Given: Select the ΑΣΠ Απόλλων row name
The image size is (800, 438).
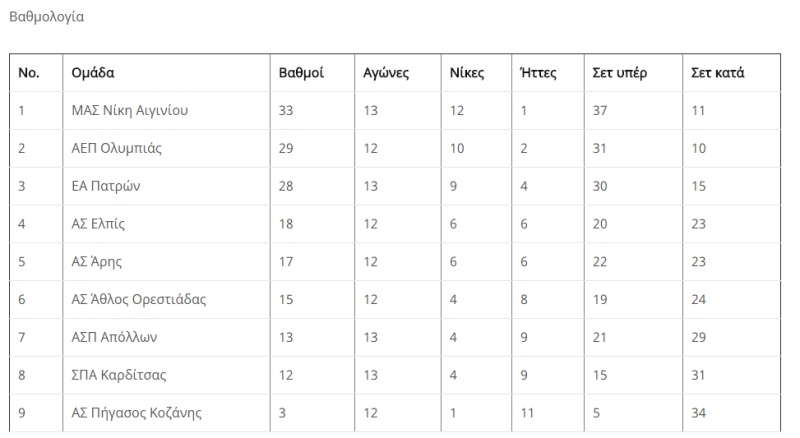Looking at the screenshot, I should click(x=114, y=337).
